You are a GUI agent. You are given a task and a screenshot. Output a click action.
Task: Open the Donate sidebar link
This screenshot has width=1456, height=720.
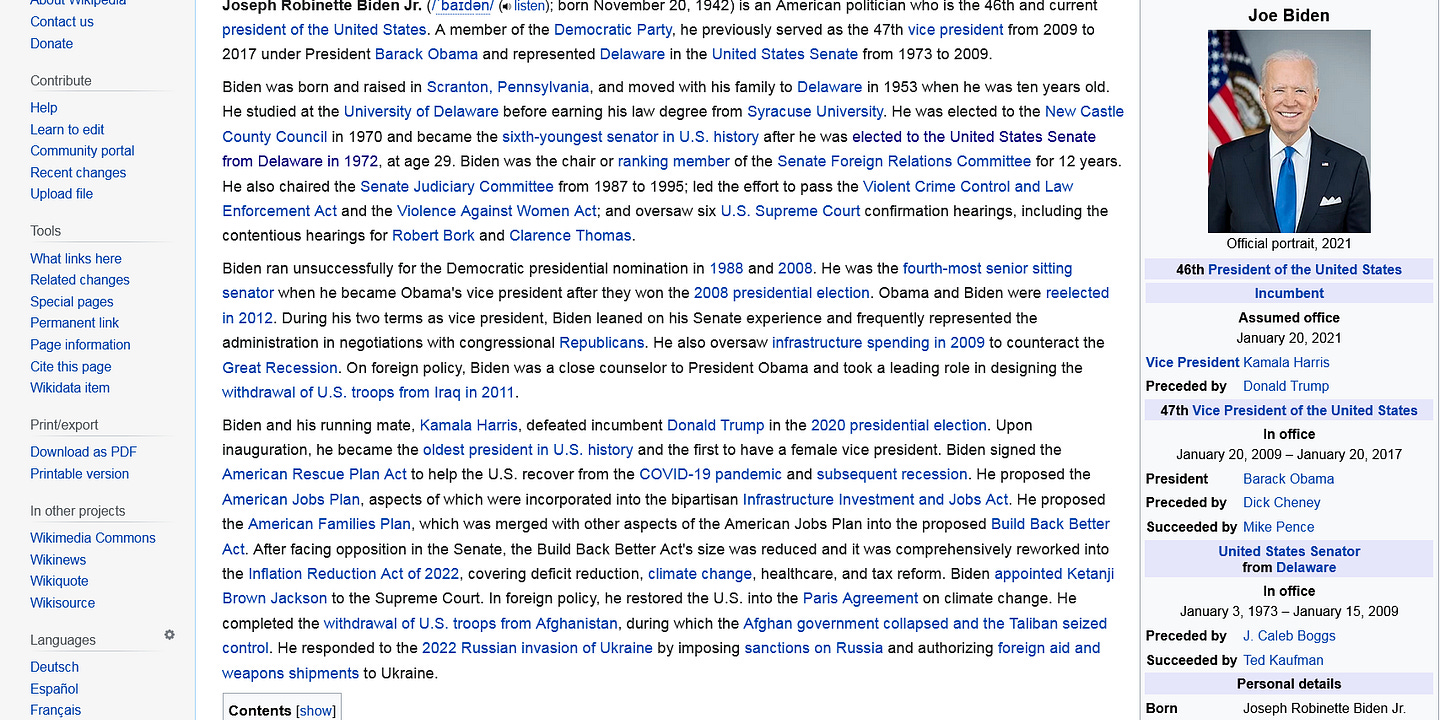tap(51, 43)
